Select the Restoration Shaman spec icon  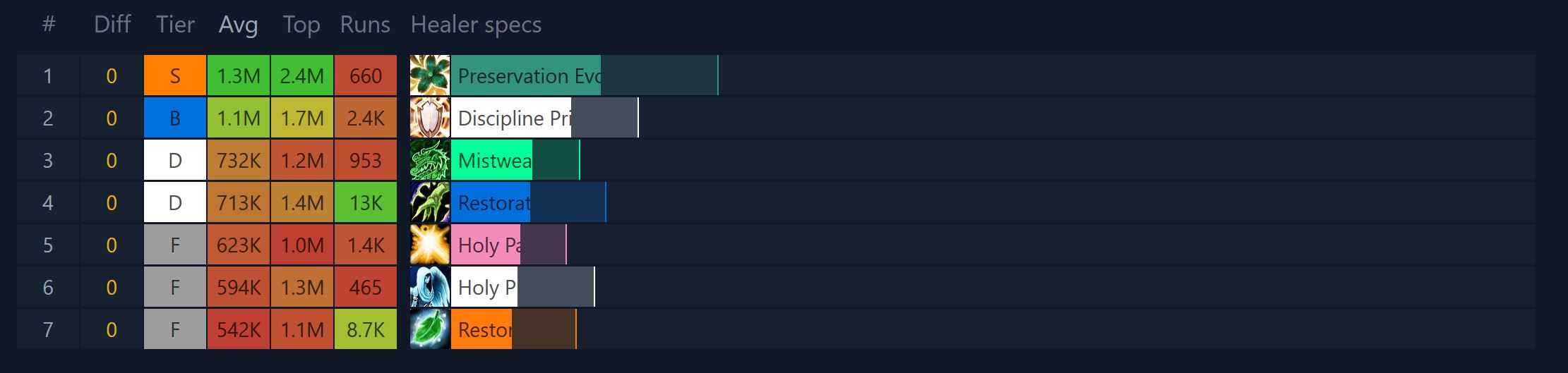(x=429, y=202)
